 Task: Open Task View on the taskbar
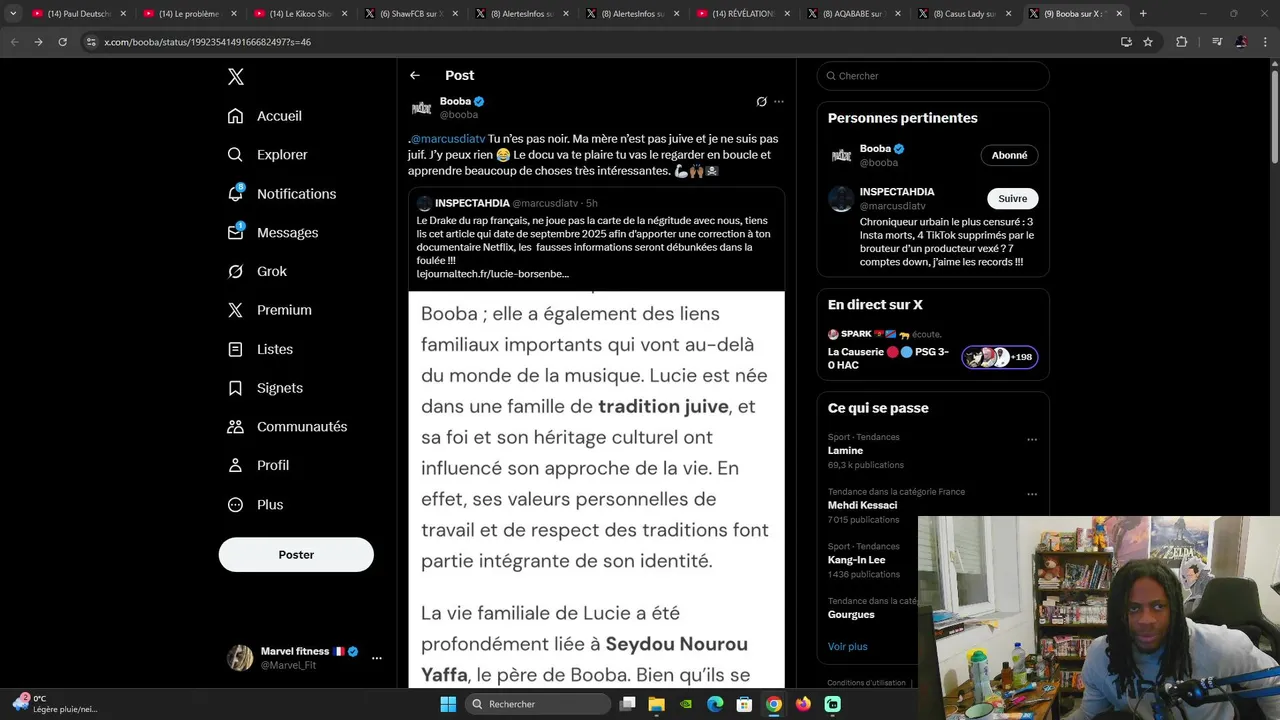(628, 704)
